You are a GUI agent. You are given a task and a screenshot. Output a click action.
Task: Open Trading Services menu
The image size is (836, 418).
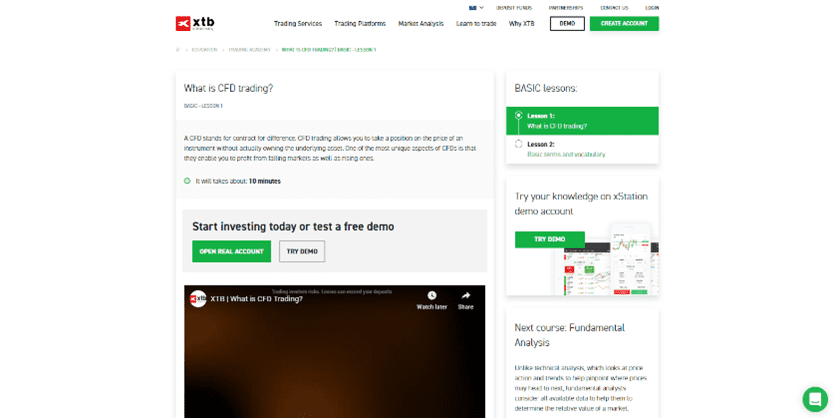click(x=298, y=23)
